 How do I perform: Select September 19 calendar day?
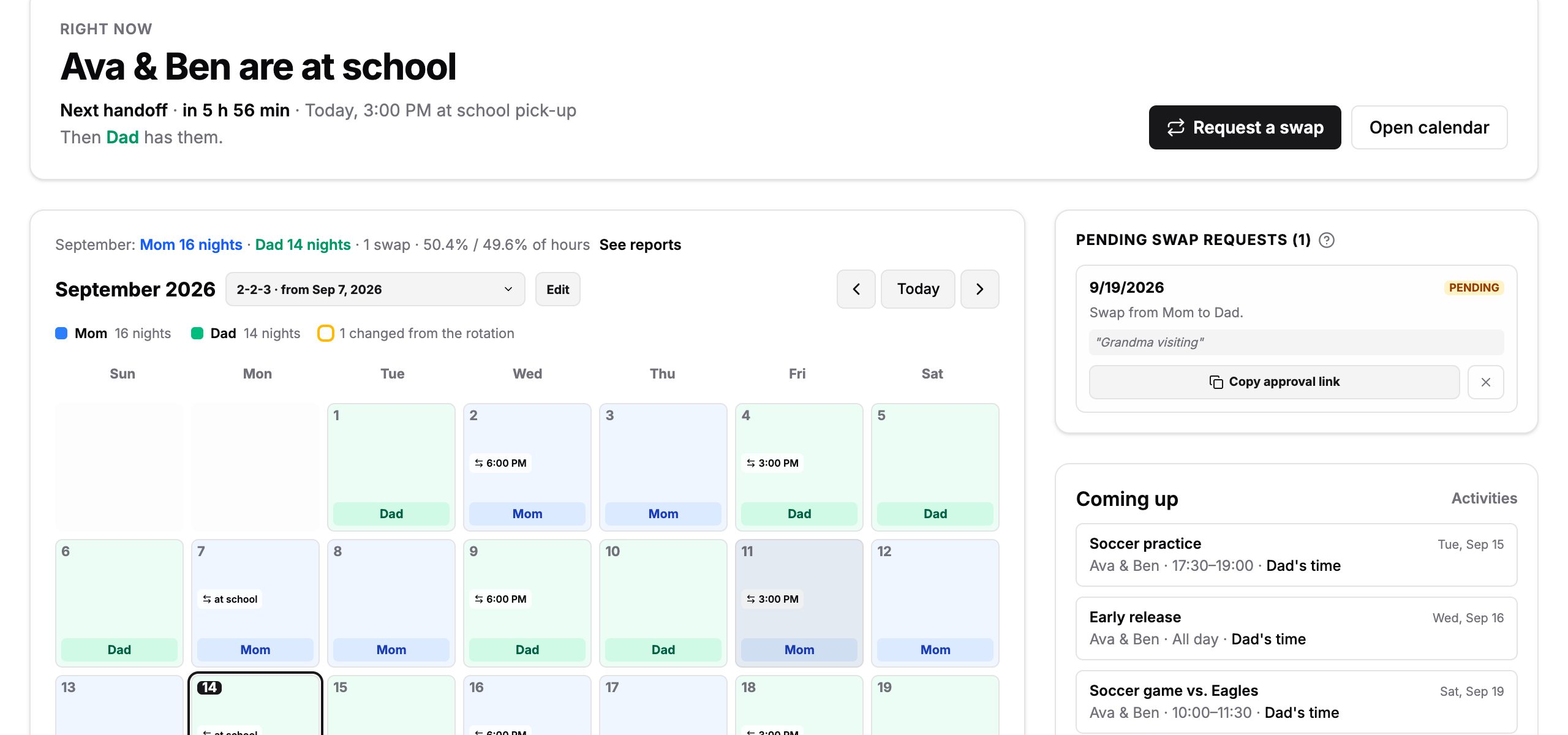pyautogui.click(x=935, y=705)
